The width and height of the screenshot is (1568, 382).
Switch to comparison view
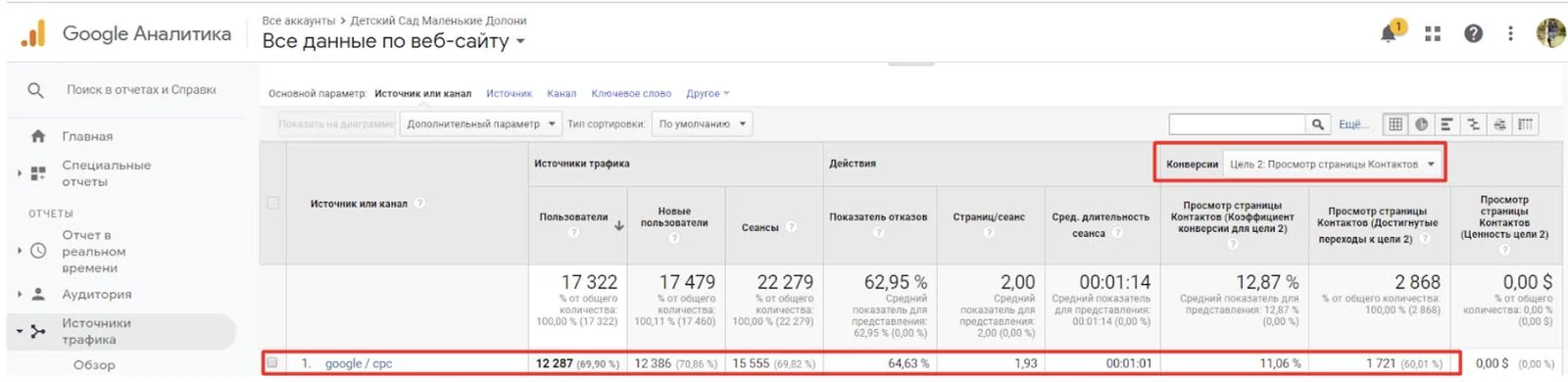tap(1473, 124)
